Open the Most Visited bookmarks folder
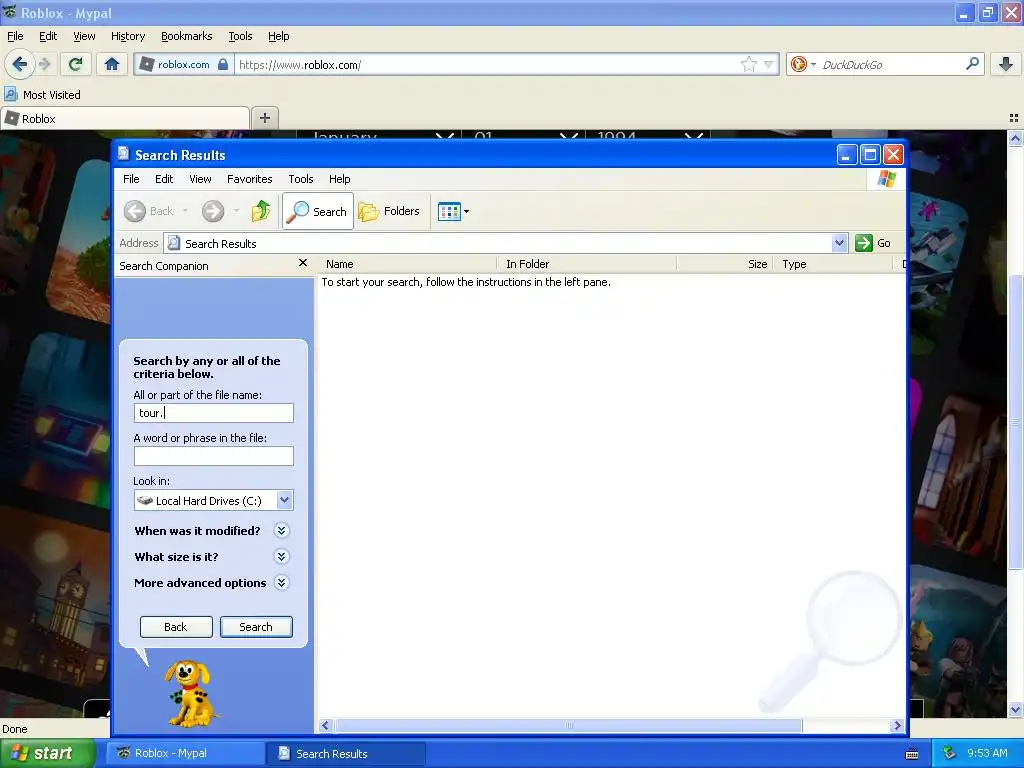The height and width of the screenshot is (768, 1024). point(42,95)
